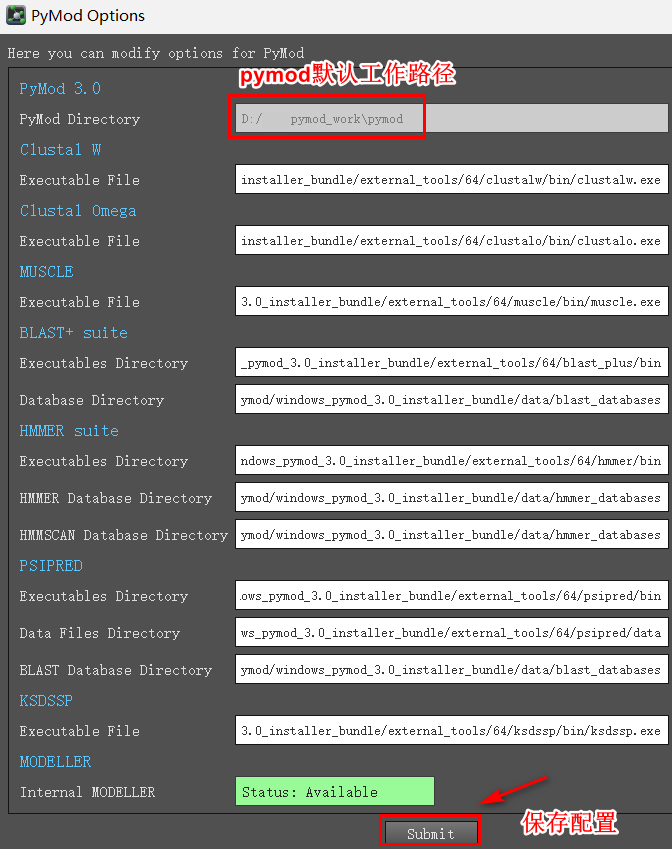Click the Clustal Omega section heading

78,211
